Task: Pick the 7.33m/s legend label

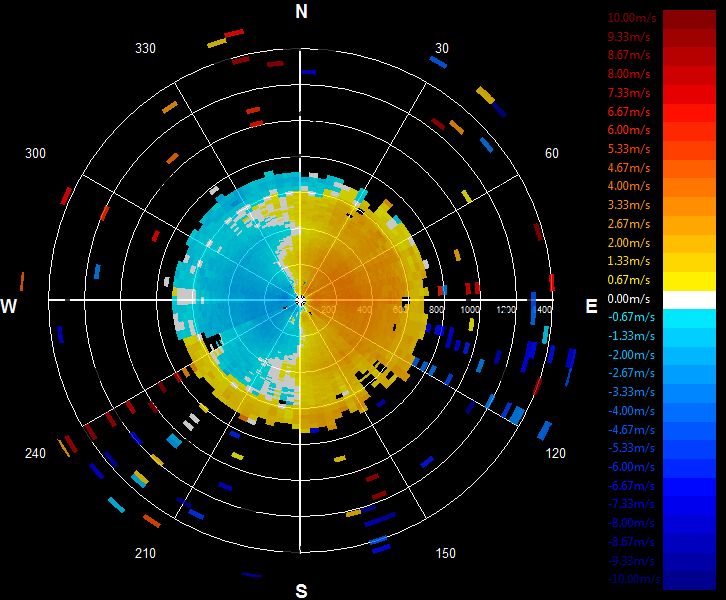Action: tap(629, 93)
